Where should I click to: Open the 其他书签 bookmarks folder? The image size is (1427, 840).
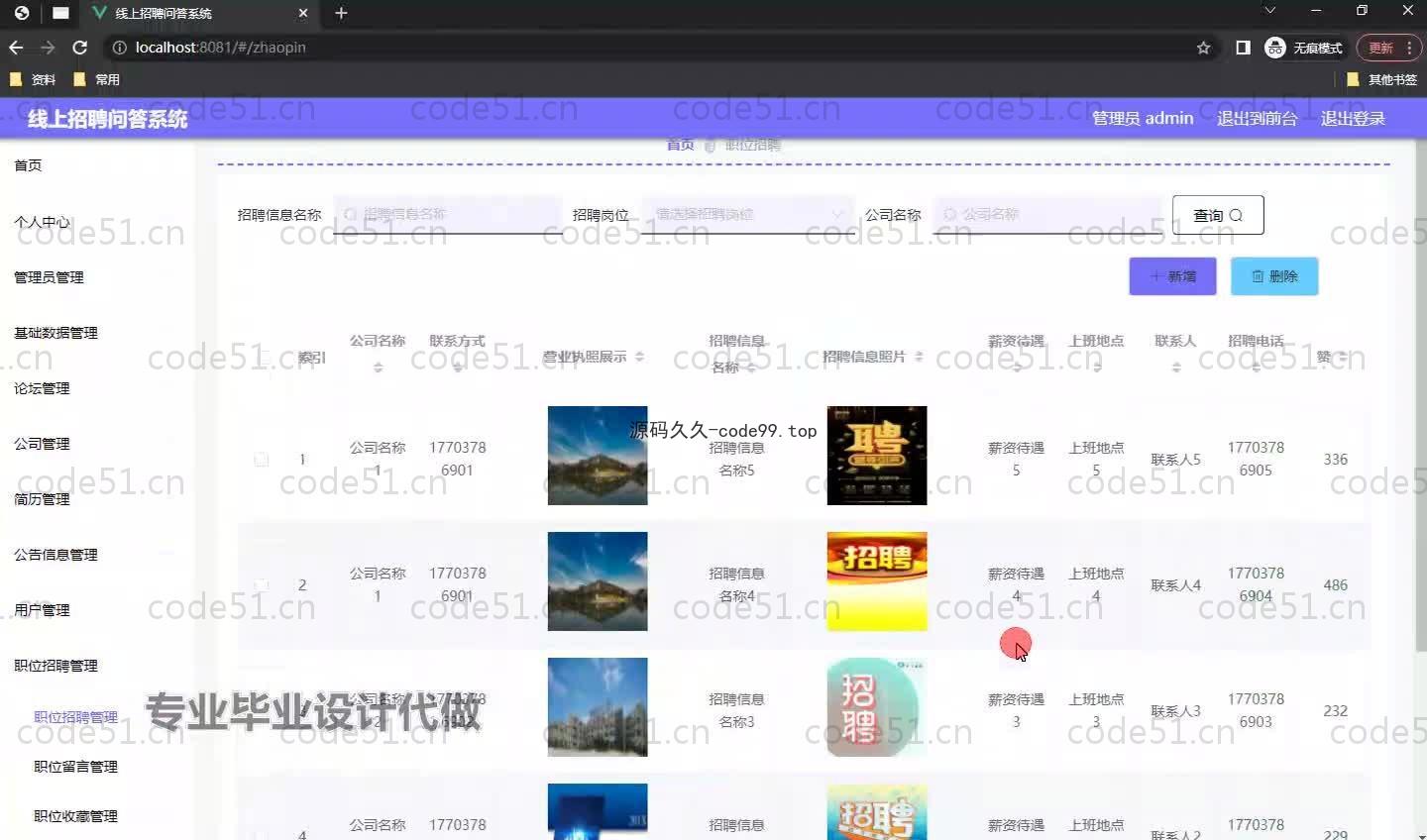tap(1381, 79)
